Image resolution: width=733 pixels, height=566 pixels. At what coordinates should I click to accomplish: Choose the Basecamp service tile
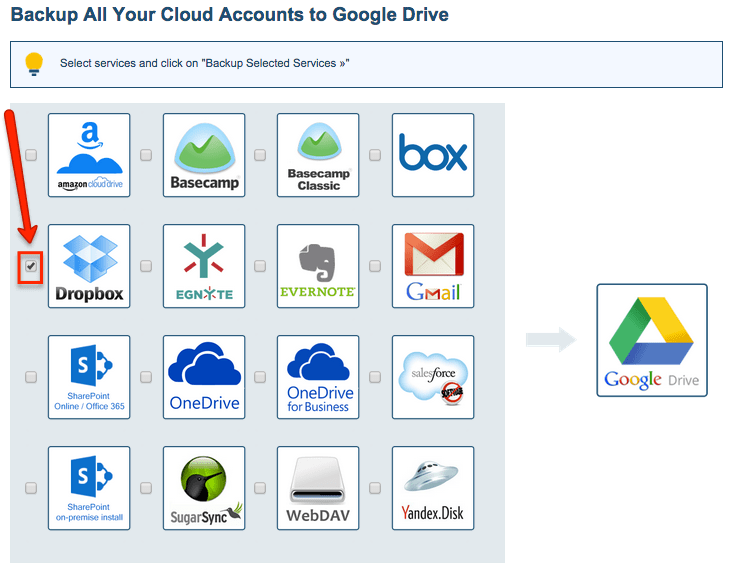pos(204,155)
